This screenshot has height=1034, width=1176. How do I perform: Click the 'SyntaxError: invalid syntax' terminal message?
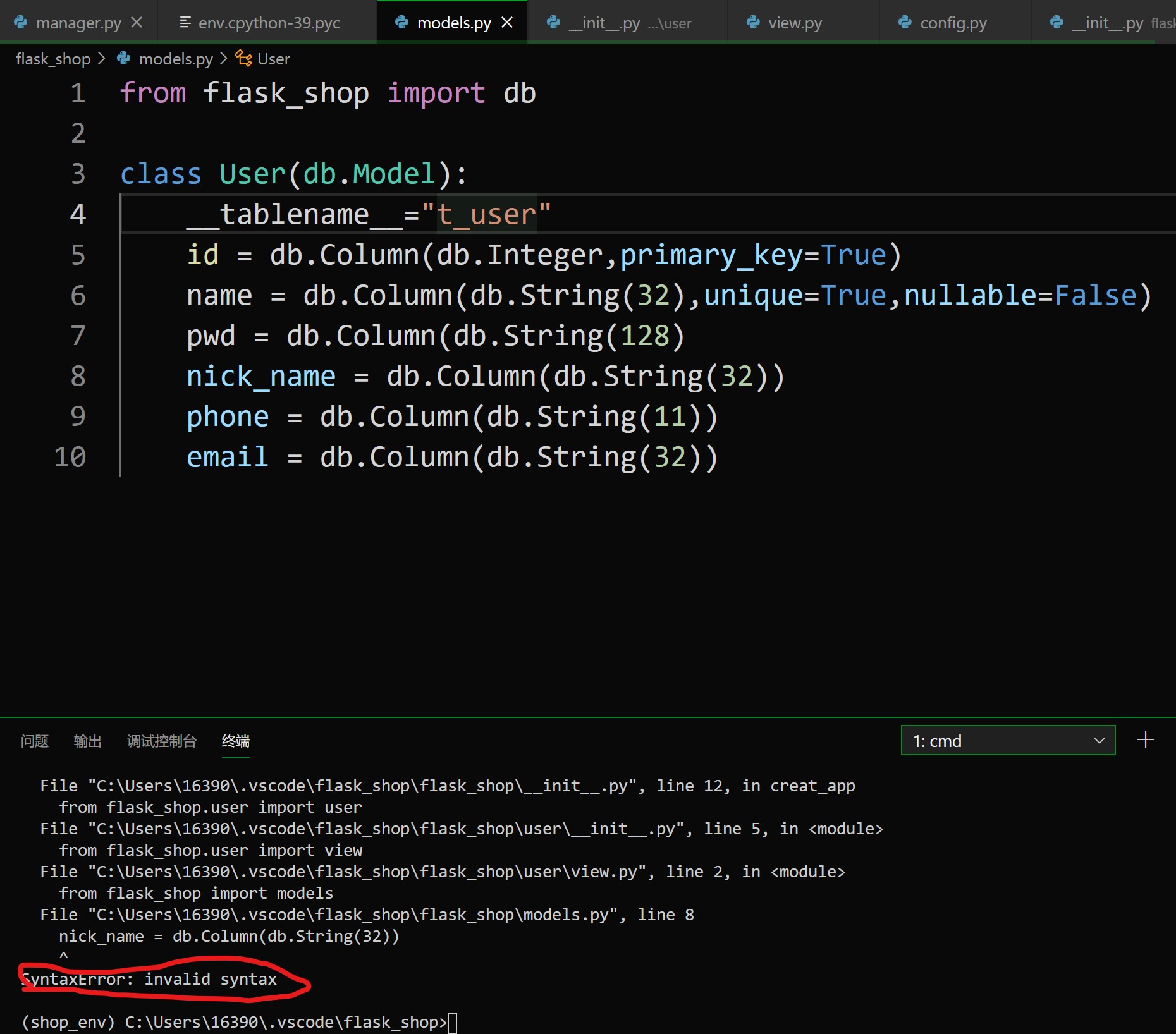(x=149, y=979)
